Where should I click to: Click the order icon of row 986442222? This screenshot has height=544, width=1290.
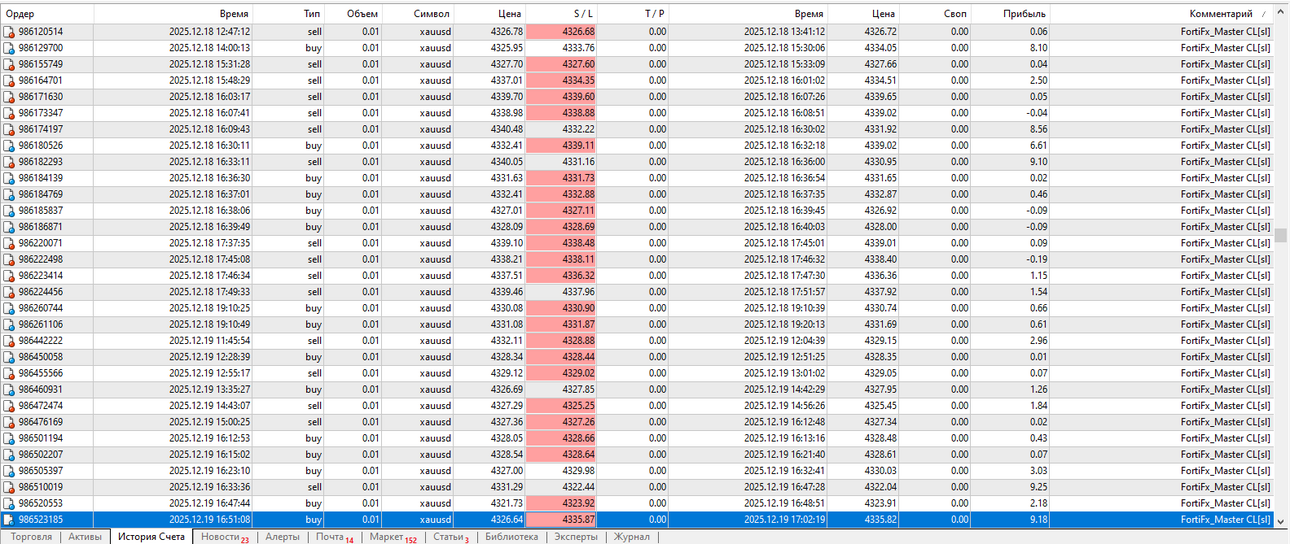9,341
